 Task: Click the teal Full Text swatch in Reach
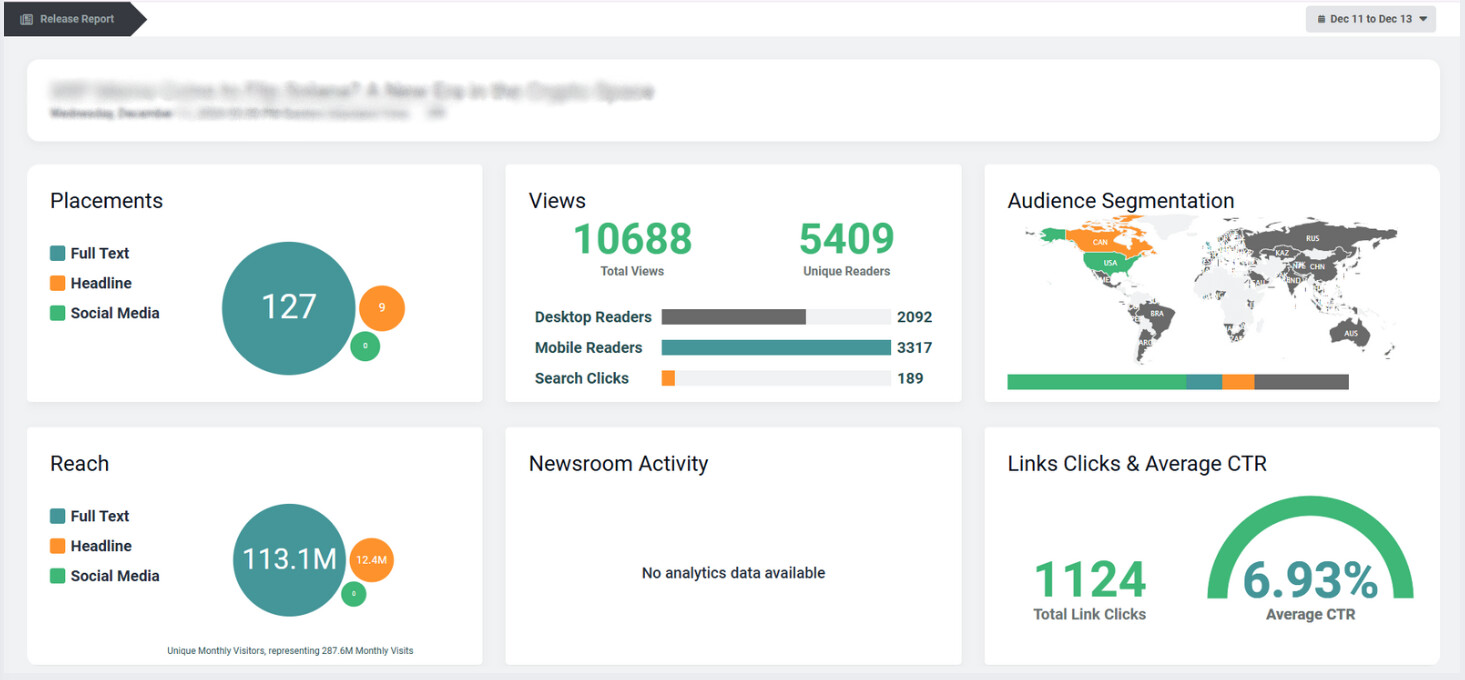[x=58, y=516]
